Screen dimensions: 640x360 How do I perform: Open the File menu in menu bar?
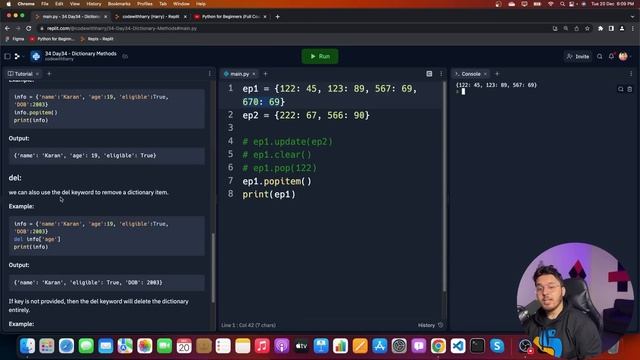[x=45, y=4]
